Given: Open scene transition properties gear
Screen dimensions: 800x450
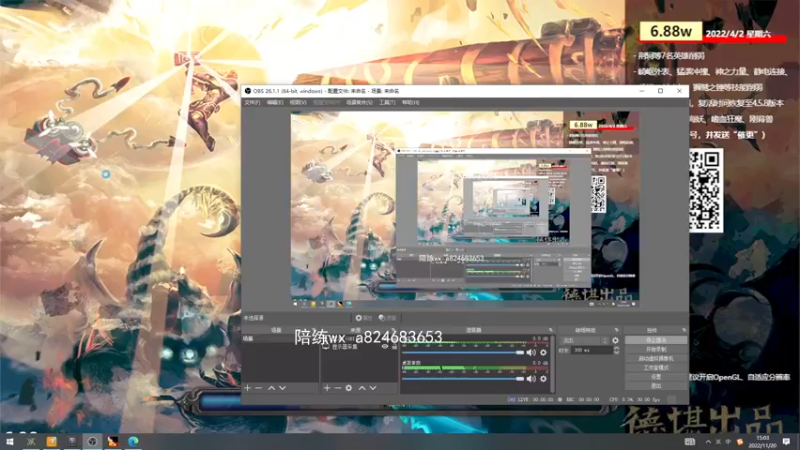Looking at the screenshot, I should click(x=615, y=340).
